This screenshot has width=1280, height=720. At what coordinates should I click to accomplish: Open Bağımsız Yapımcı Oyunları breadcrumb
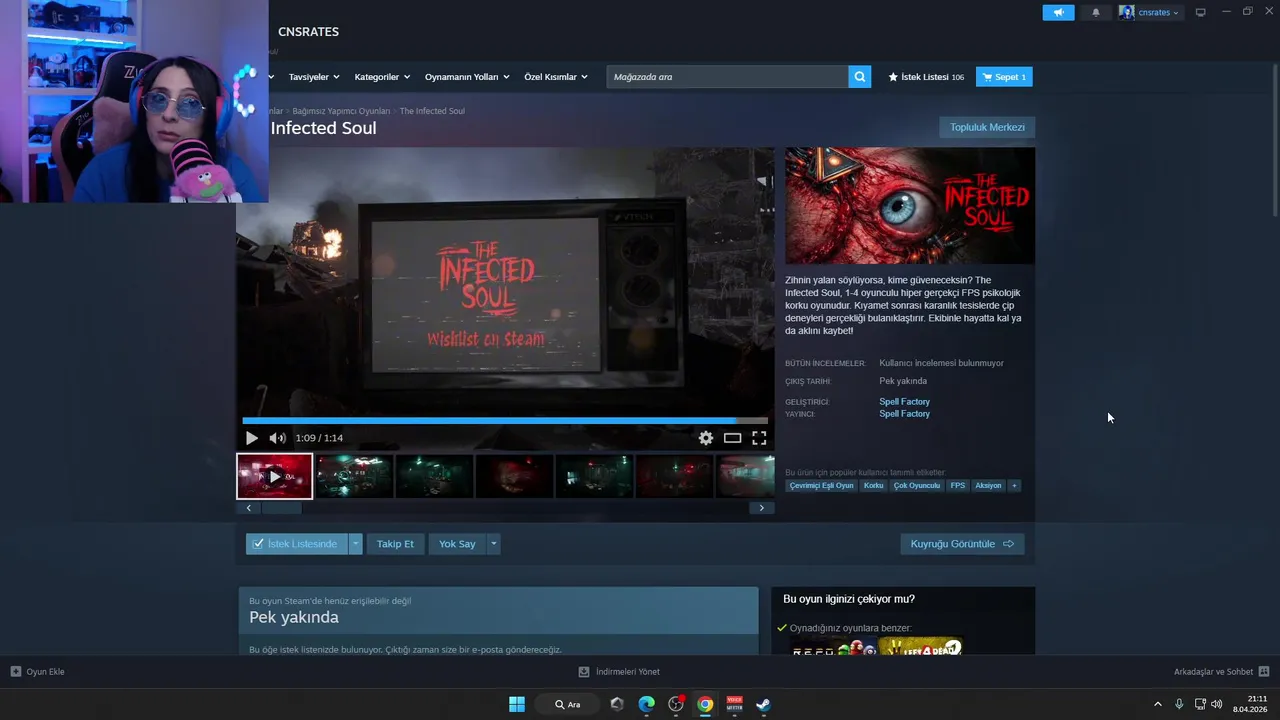point(341,111)
